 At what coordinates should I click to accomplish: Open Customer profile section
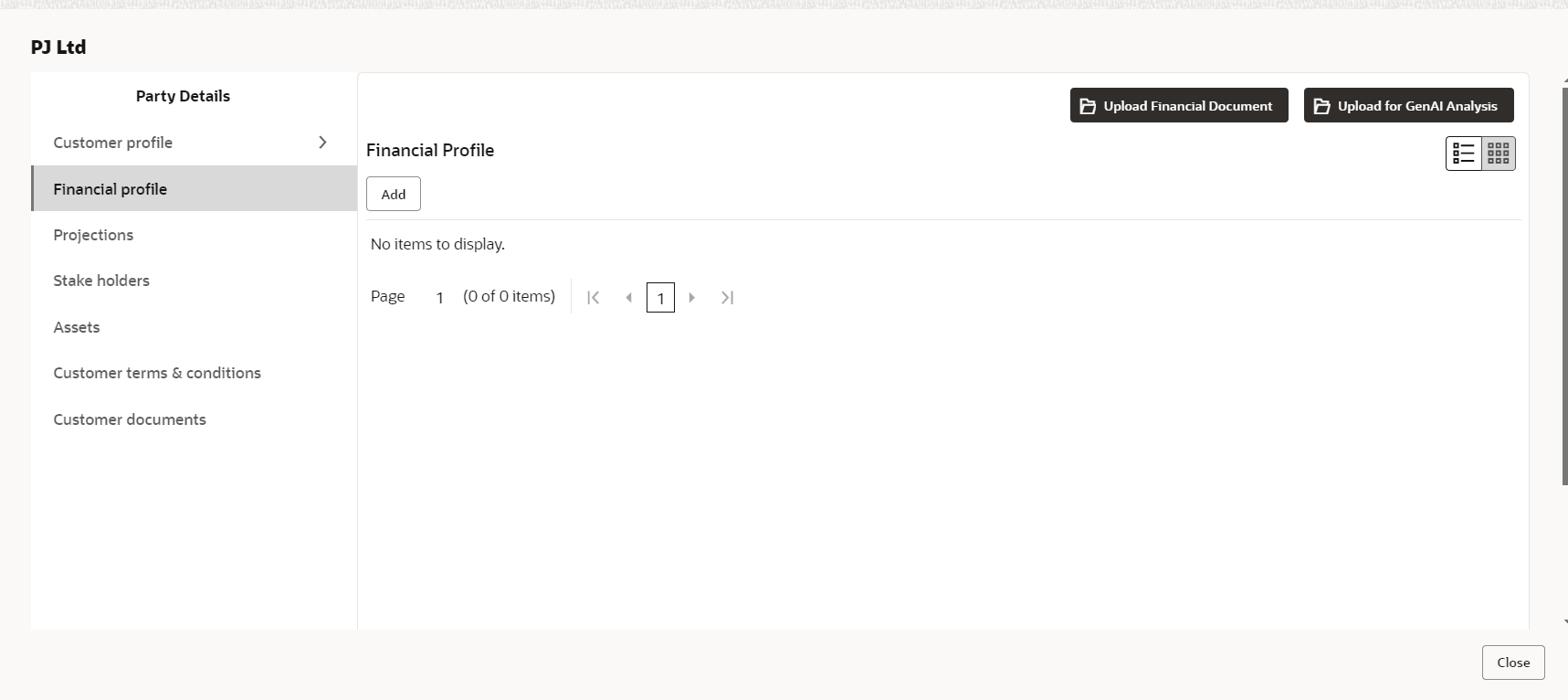[194, 143]
